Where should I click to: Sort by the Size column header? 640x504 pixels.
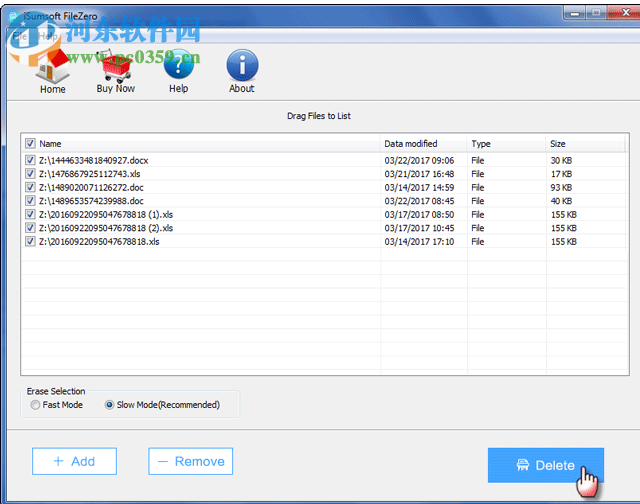coord(558,144)
